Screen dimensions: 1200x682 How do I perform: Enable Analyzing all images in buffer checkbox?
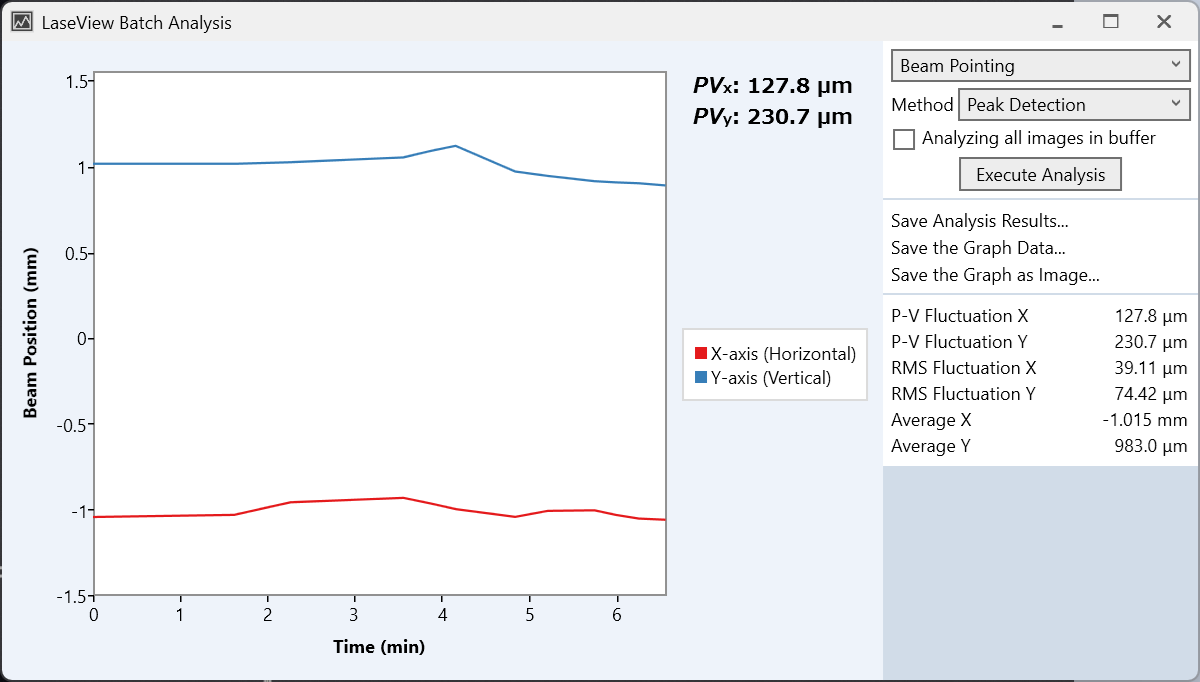904,139
